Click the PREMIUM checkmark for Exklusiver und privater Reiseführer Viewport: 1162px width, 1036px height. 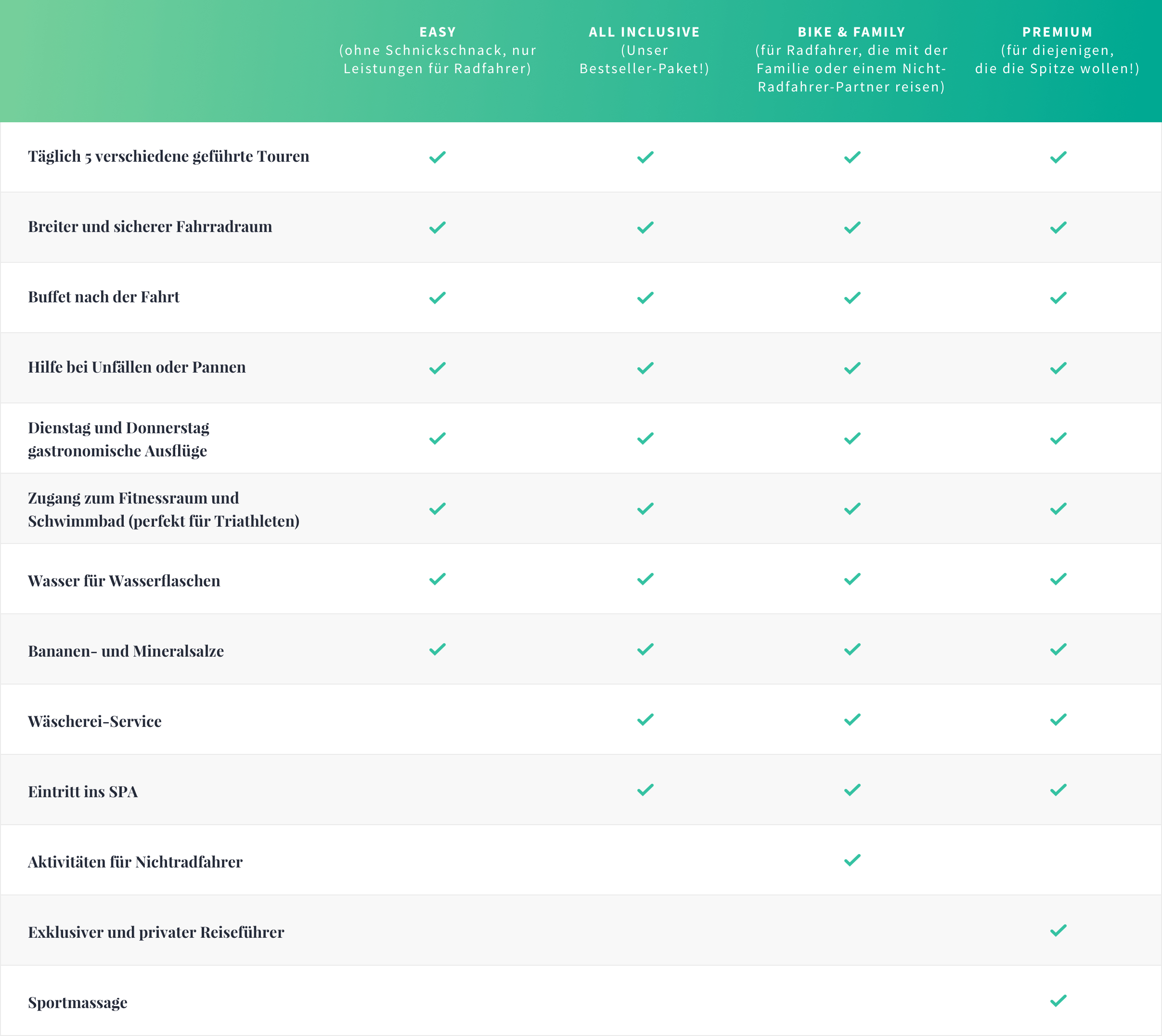tap(1058, 931)
